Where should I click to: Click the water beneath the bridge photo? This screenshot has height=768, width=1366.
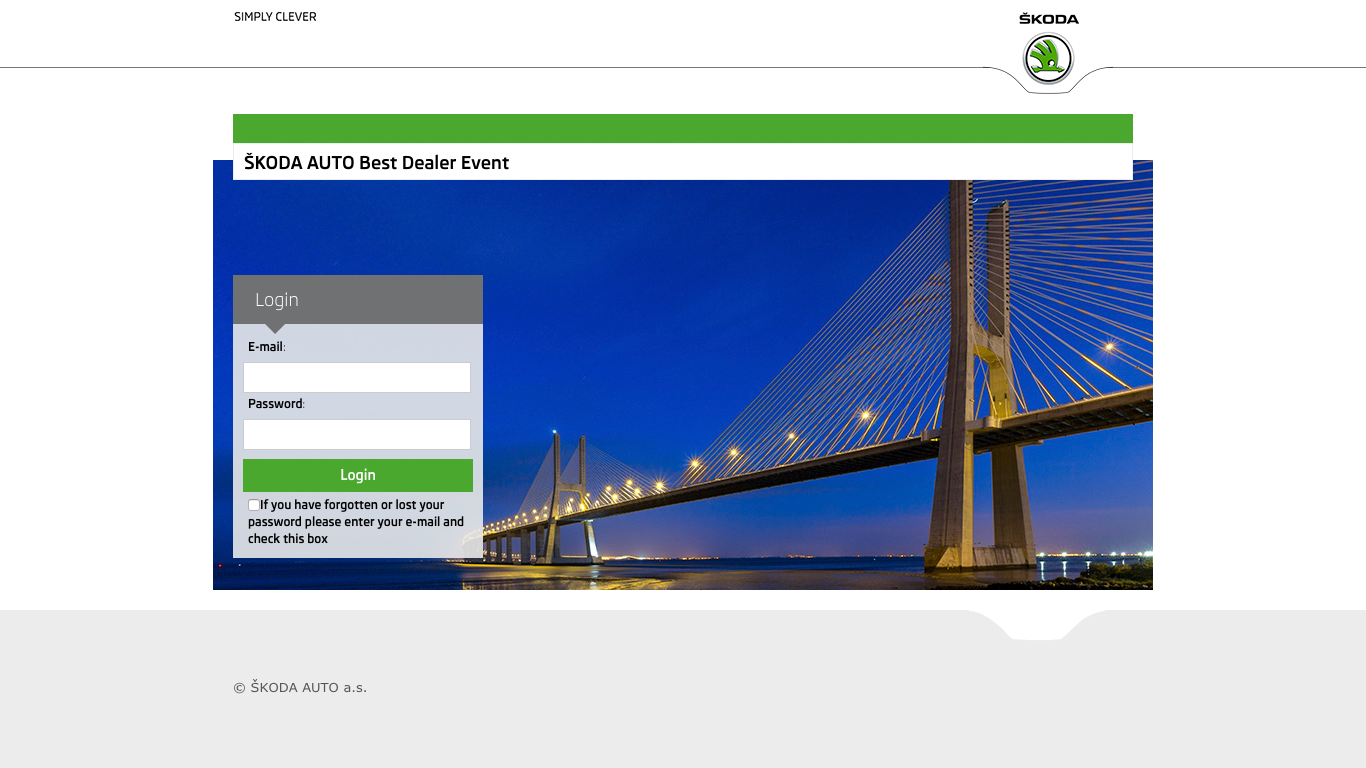[x=750, y=573]
